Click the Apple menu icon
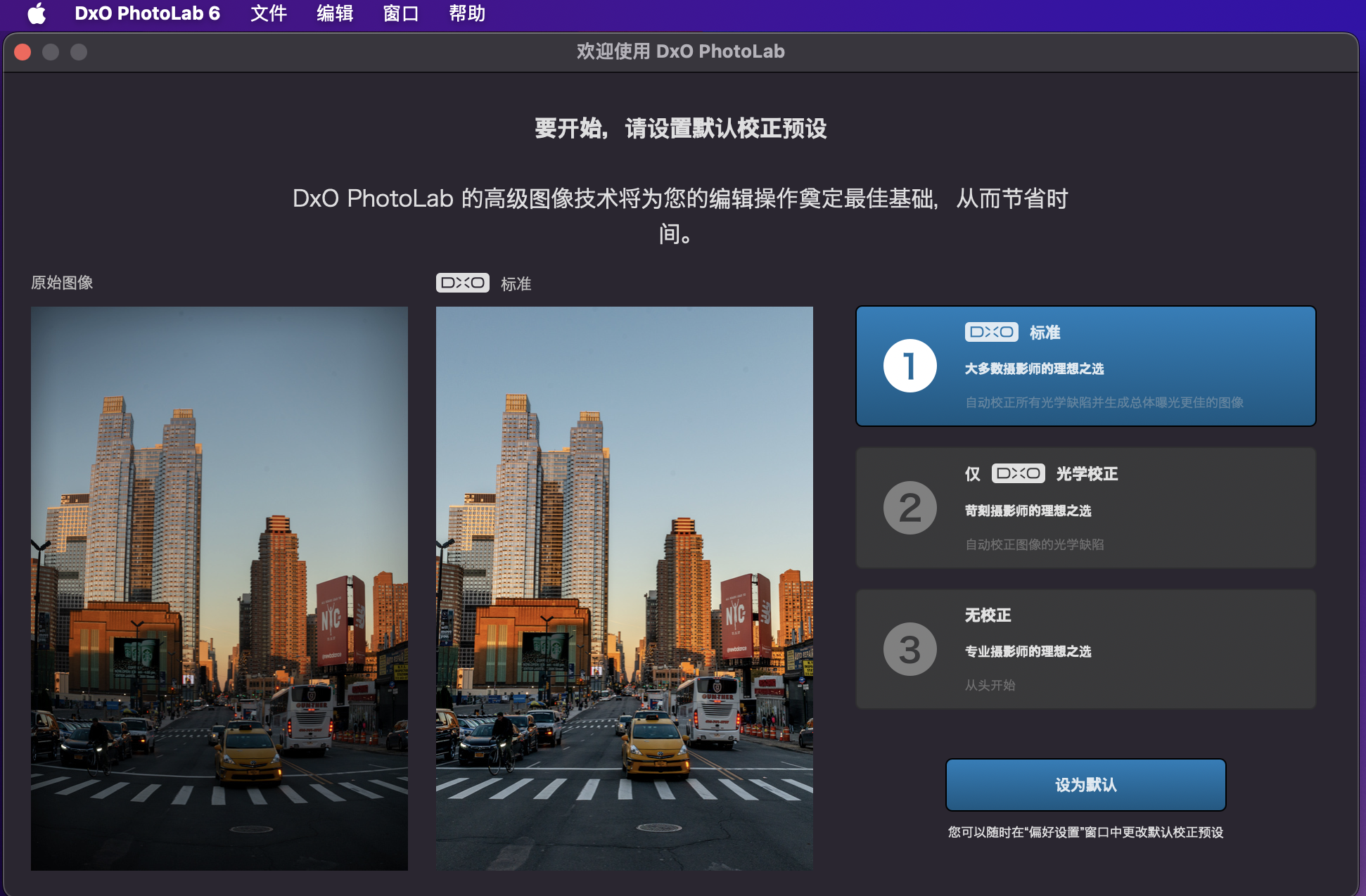This screenshot has width=1366, height=896. tap(37, 13)
